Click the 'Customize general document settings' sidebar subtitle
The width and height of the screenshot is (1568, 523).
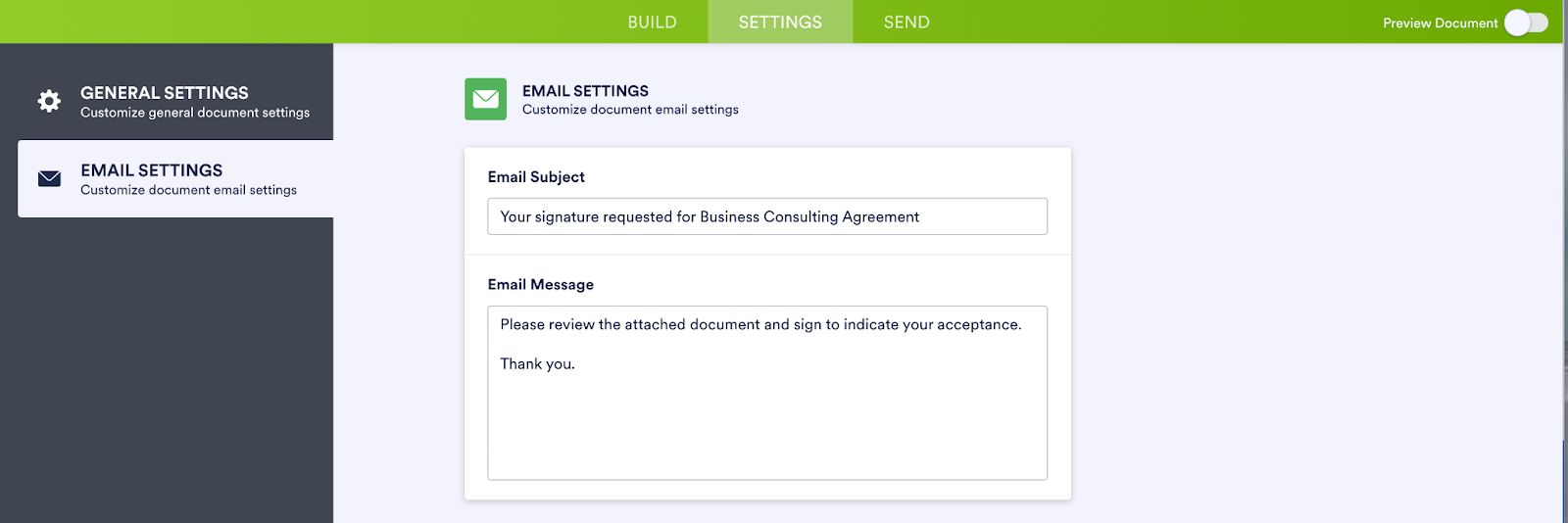(x=195, y=113)
